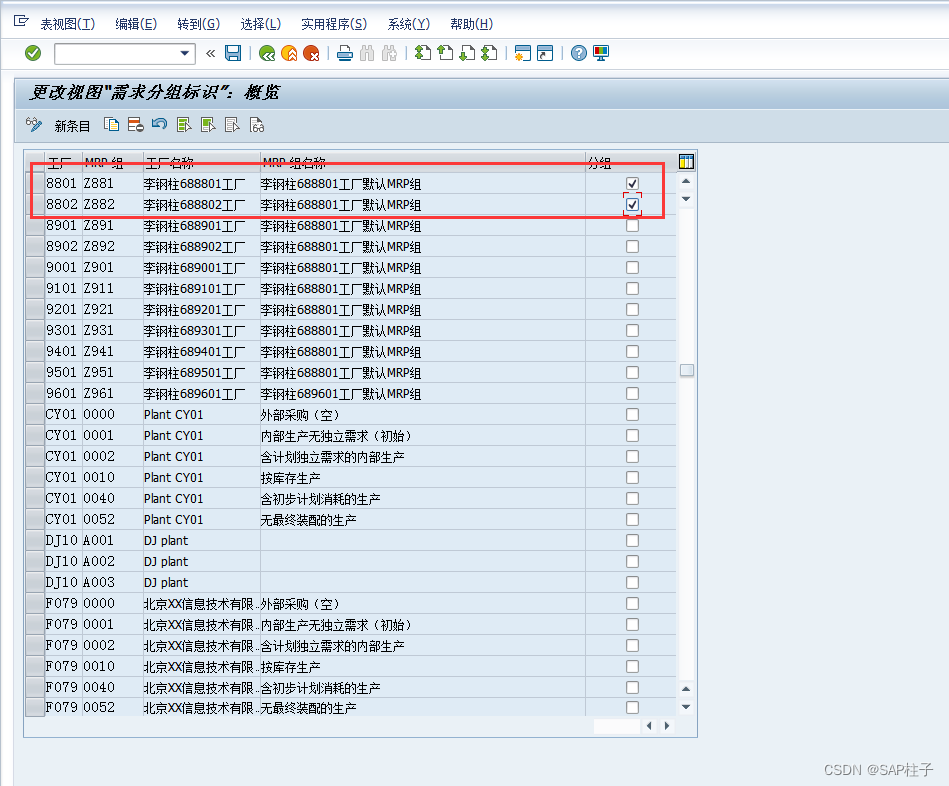Open the 实用程序(S) menu
This screenshot has height=786, width=949.
point(334,24)
